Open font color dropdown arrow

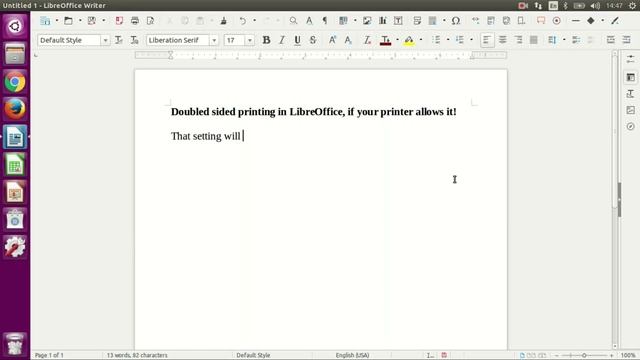click(397, 40)
